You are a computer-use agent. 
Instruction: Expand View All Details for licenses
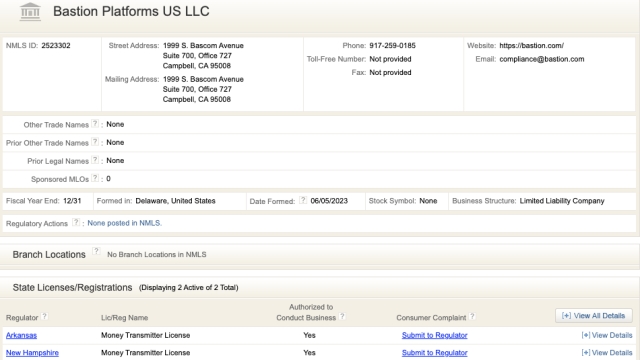point(593,316)
